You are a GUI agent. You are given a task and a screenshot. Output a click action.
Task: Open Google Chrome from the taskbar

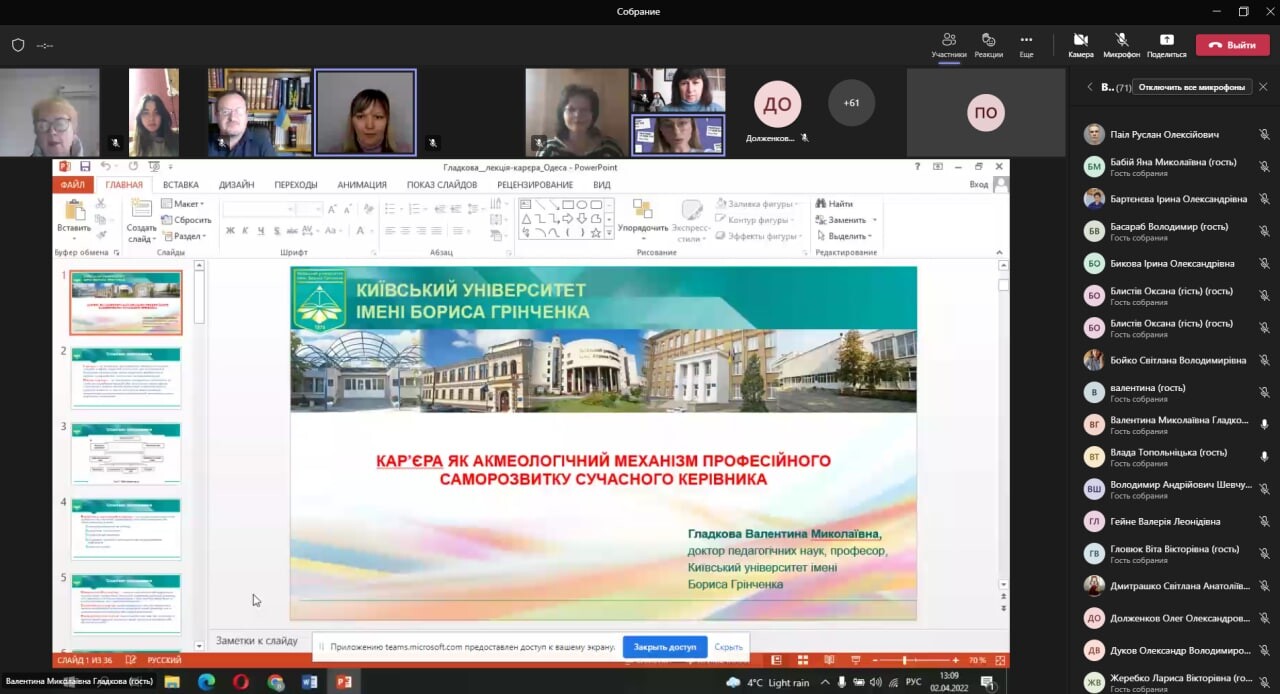click(275, 682)
